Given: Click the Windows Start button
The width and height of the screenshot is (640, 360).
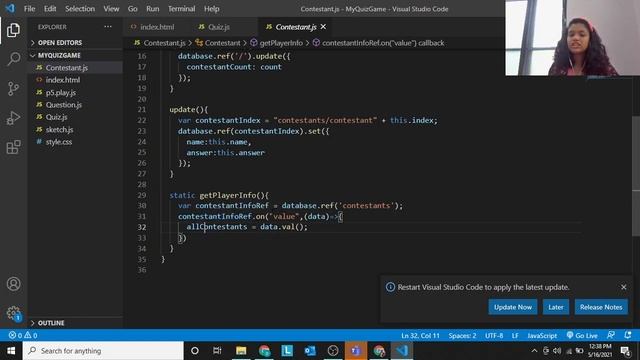Looking at the screenshot, I should pyautogui.click(x=11, y=351).
